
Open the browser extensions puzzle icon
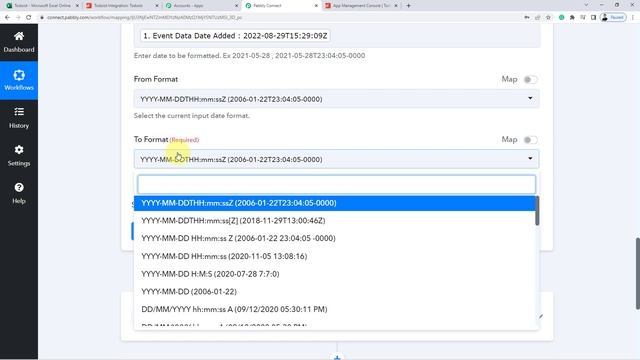coord(572,18)
